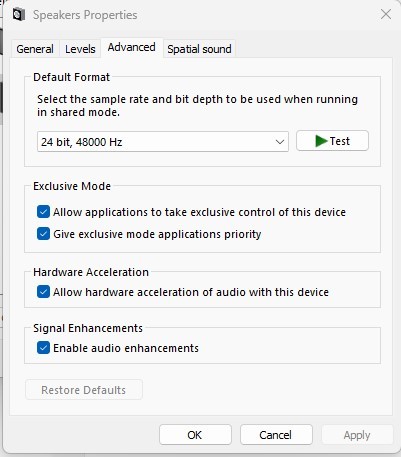The height and width of the screenshot is (457, 401).
Task: Switch to the General tab
Action: click(x=35, y=49)
